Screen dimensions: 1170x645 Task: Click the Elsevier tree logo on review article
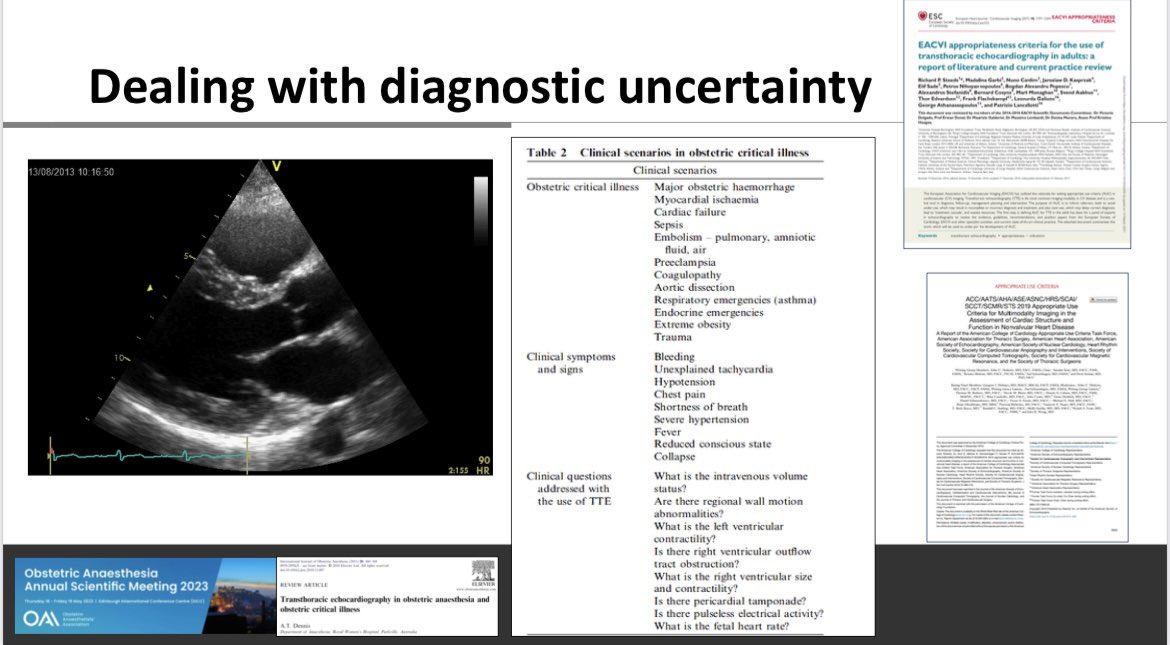[483, 570]
